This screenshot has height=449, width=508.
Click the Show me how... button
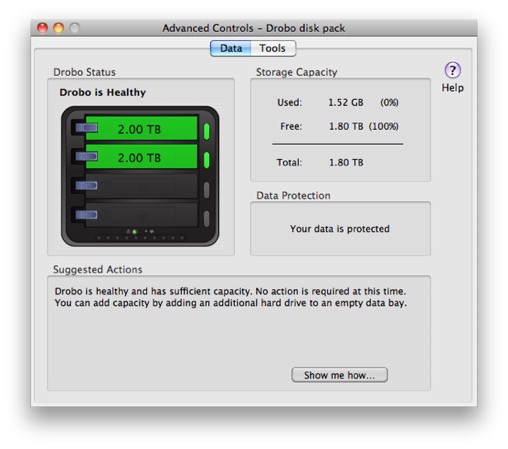point(339,375)
